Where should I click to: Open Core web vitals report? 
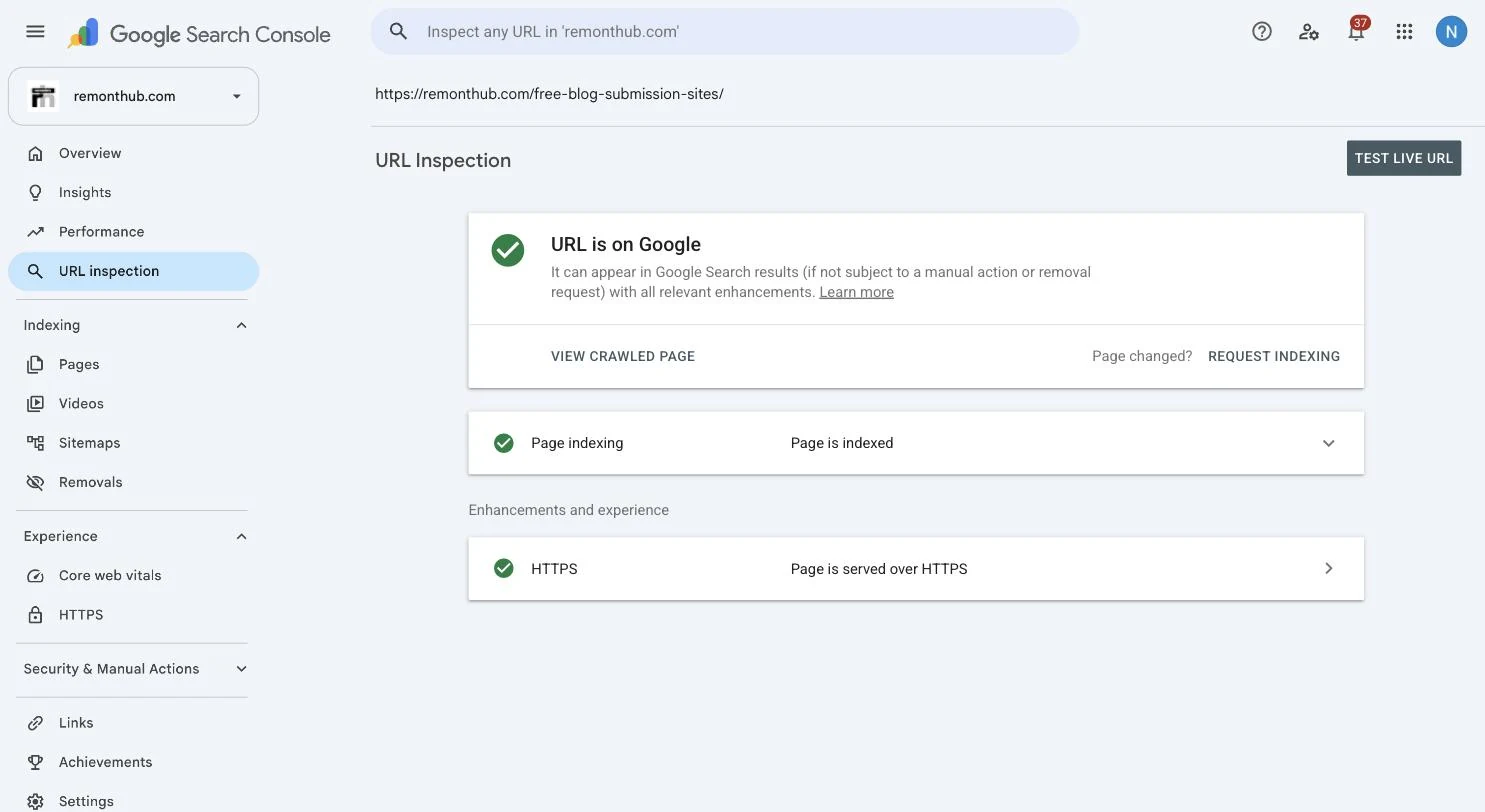(x=134, y=575)
